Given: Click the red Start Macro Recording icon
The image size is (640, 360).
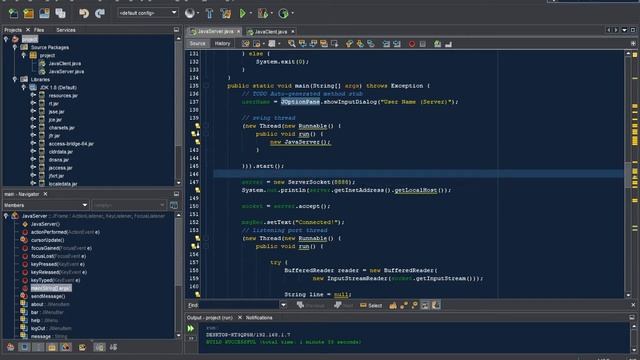Looking at the screenshot, I should tap(412, 44).
